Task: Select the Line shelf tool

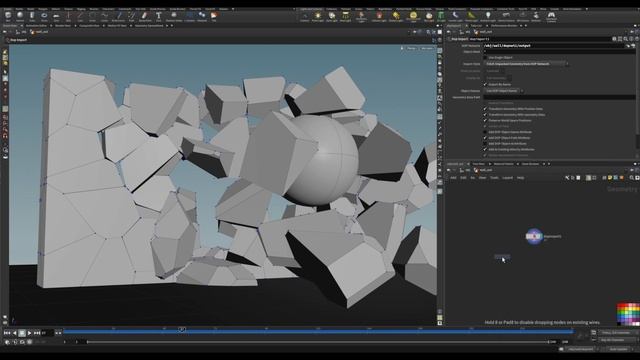Action: (80, 16)
